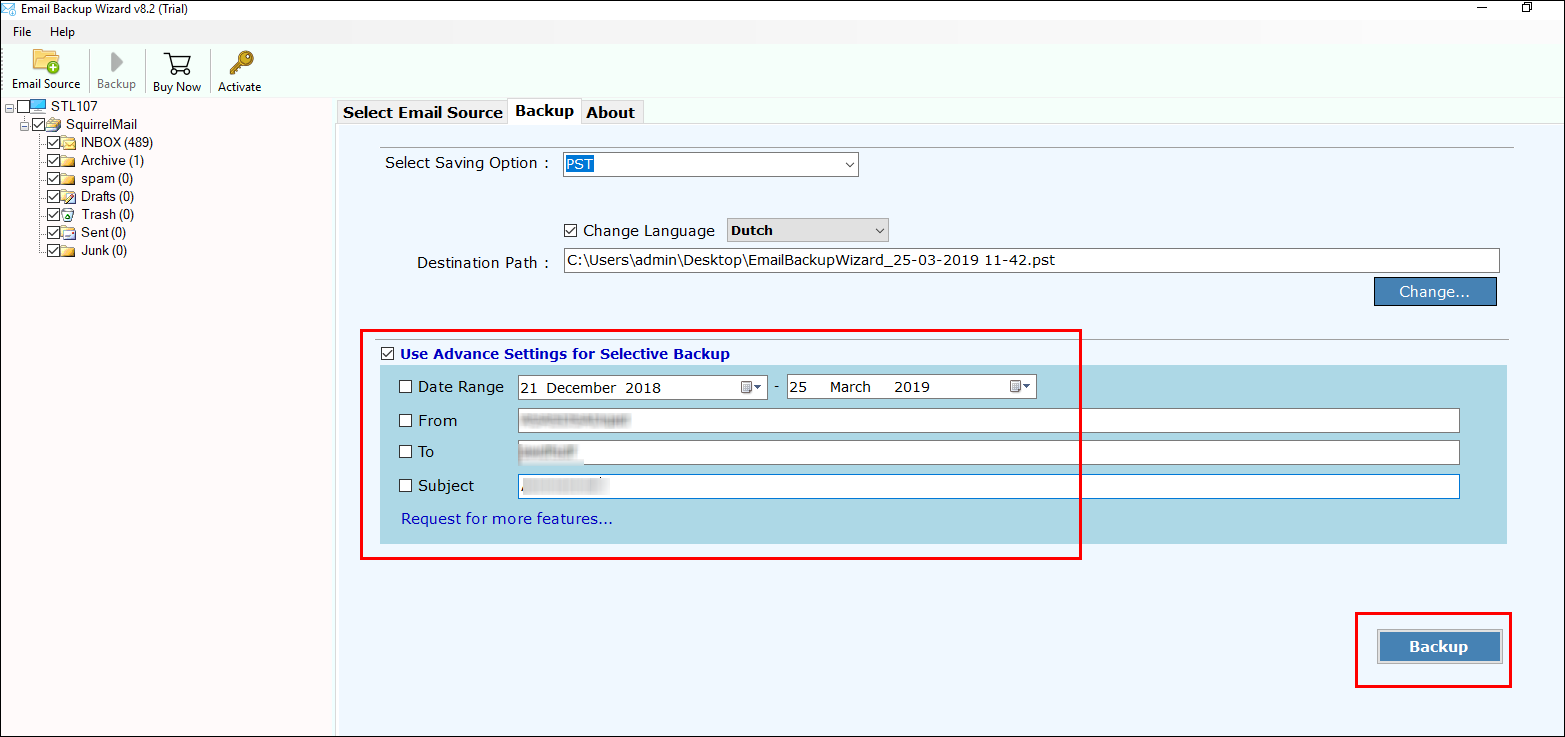The image size is (1565, 737).
Task: Disable the Change Language checkbox
Action: [x=571, y=231]
